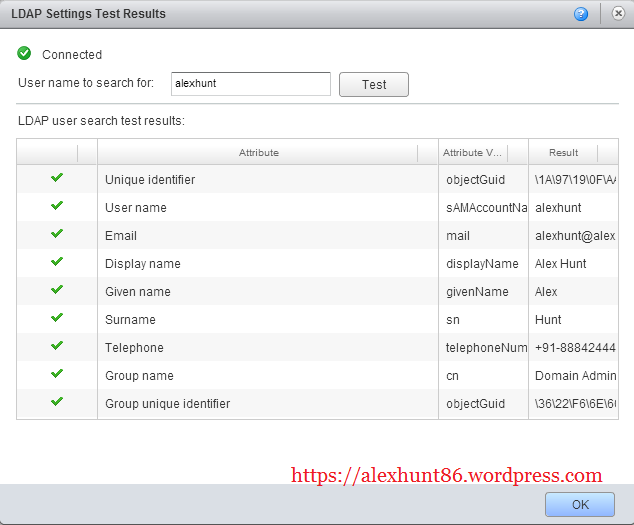Click the green Connected status icon

pos(25,54)
